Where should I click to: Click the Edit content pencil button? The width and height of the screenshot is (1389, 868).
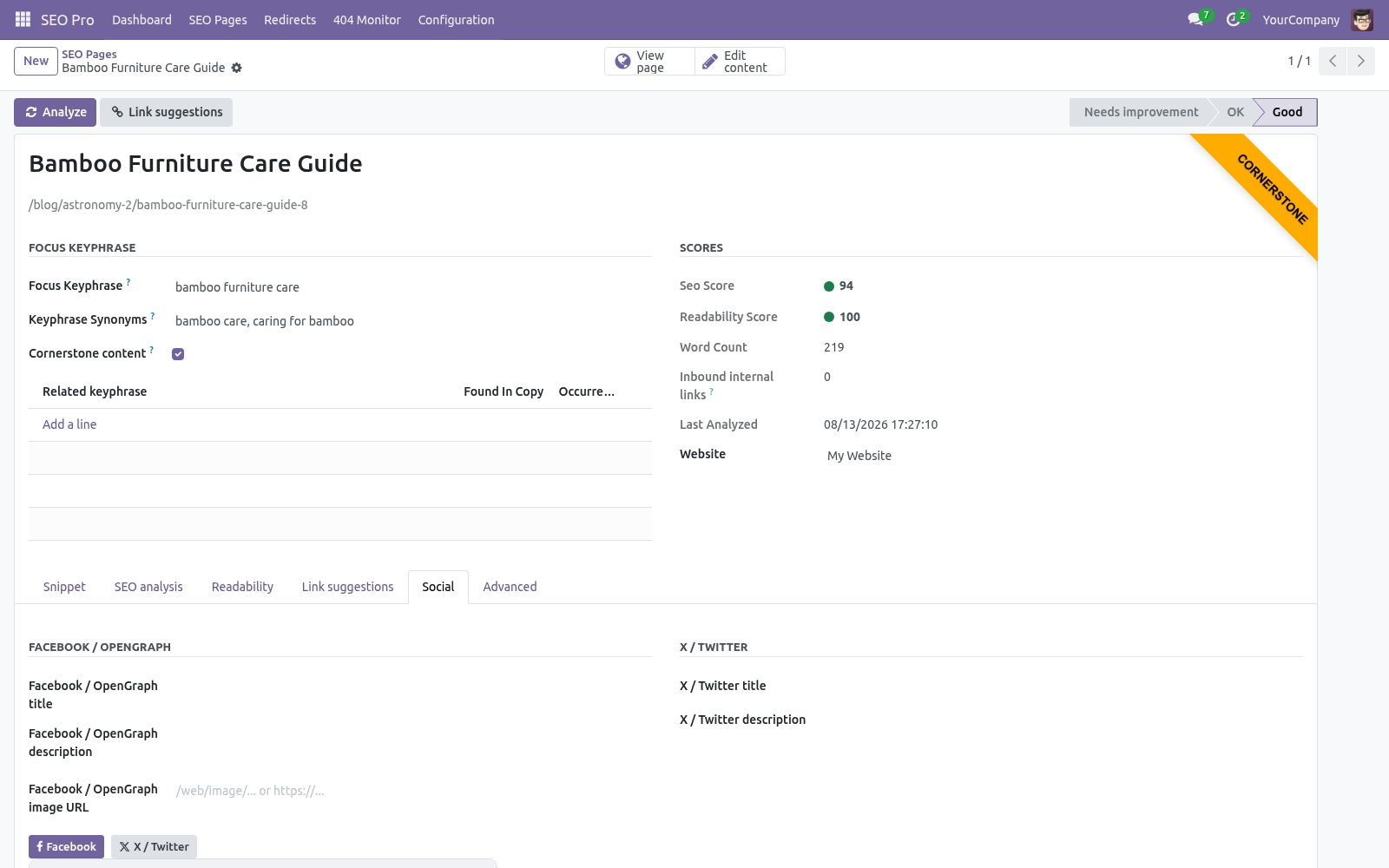740,62
